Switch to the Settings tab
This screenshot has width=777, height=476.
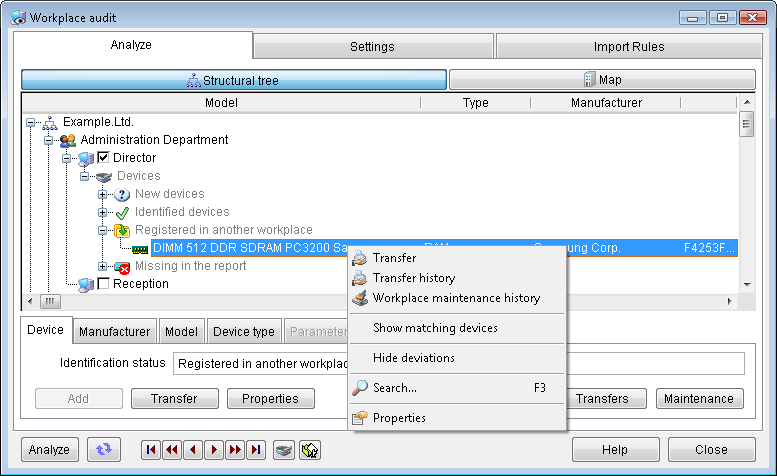373,47
